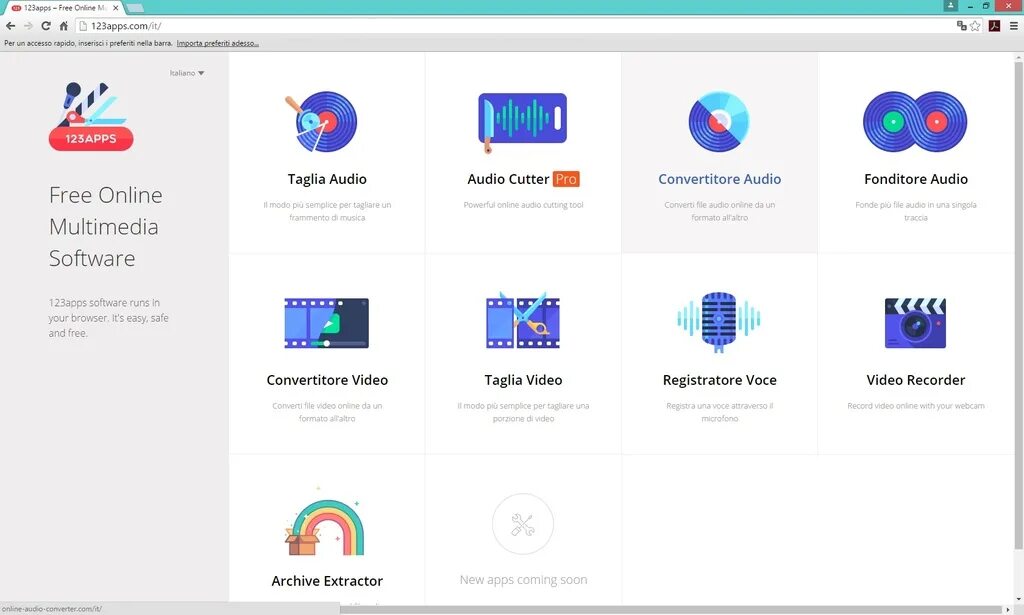Viewport: 1024px width, 615px height.
Task: Click the scrollbar down arrow
Action: coord(1018,599)
